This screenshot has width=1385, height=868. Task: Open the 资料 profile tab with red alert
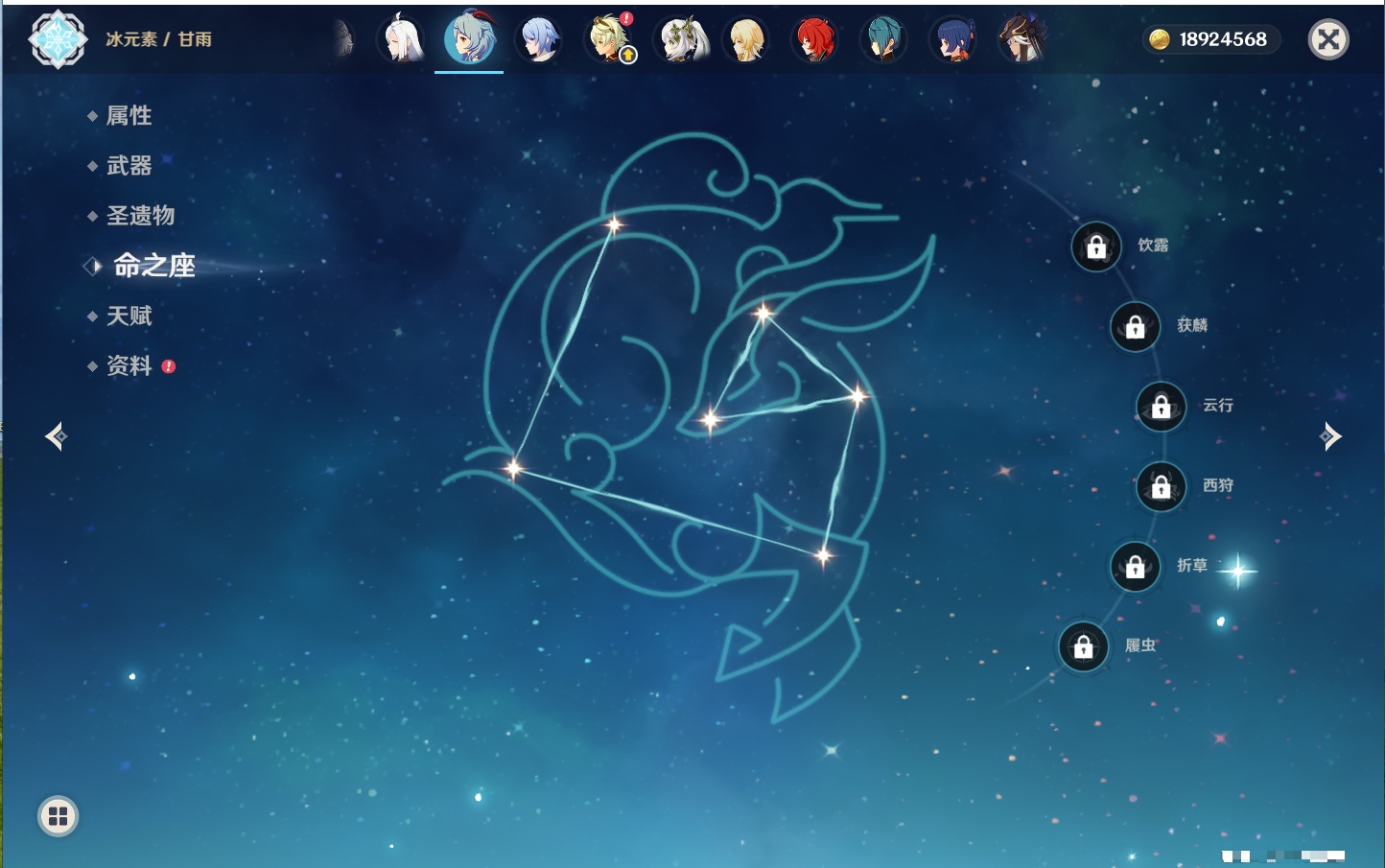click(x=129, y=365)
